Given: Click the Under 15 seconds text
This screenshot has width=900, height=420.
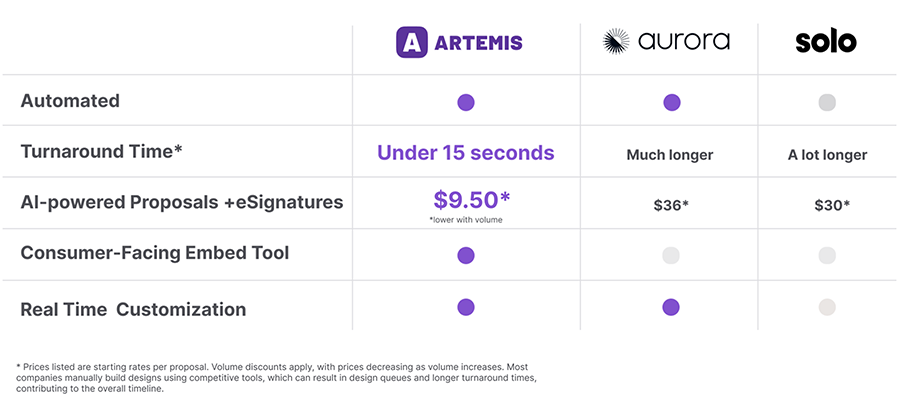Looking at the screenshot, I should 465,153.
